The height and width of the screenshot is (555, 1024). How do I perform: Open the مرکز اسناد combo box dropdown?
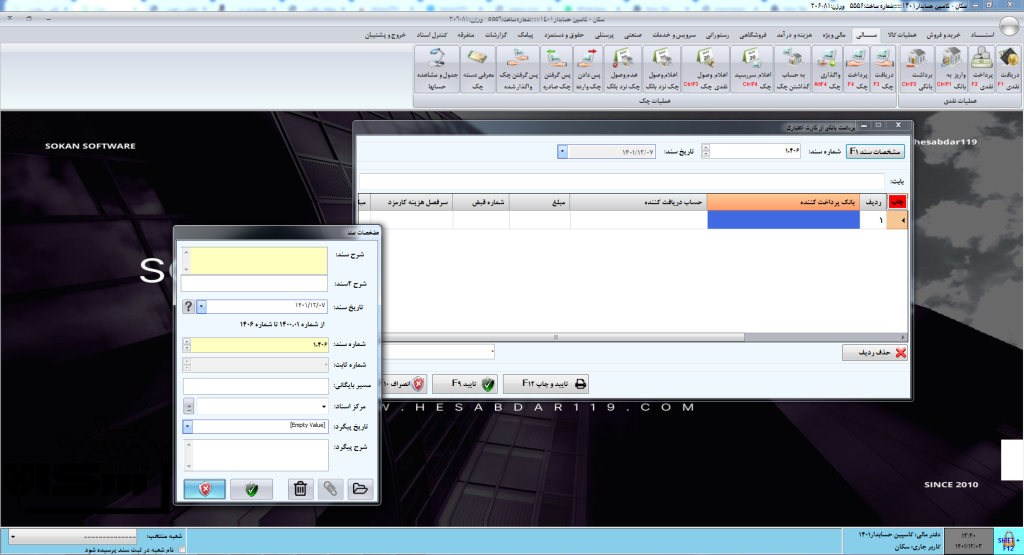click(324, 407)
